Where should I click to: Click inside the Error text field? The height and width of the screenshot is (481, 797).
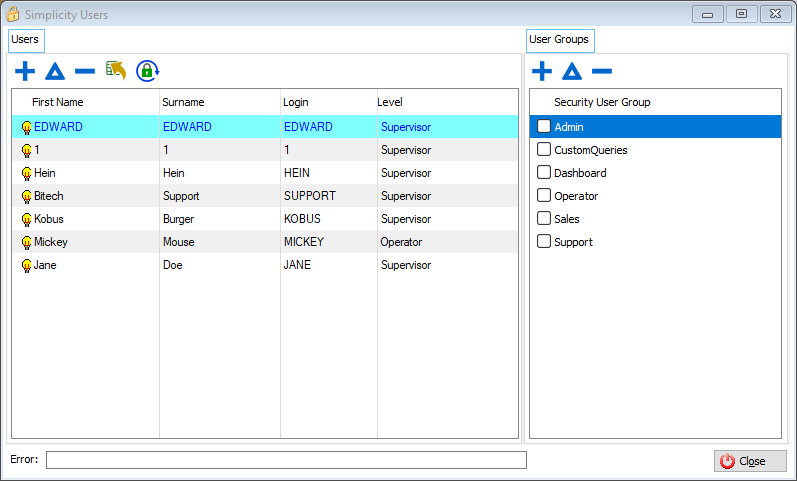(x=286, y=460)
